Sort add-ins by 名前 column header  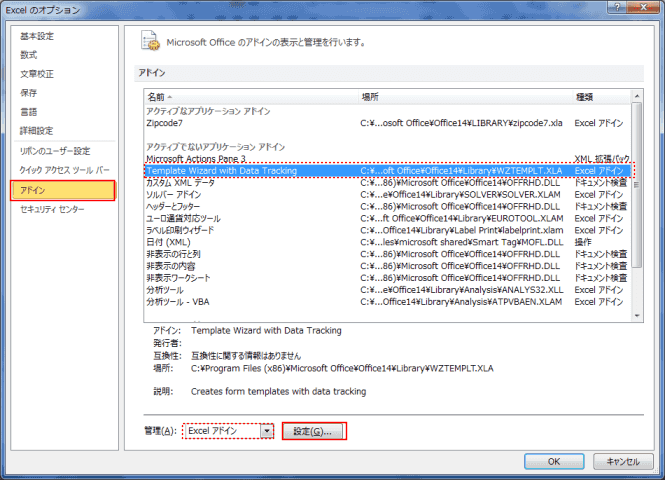(251, 97)
